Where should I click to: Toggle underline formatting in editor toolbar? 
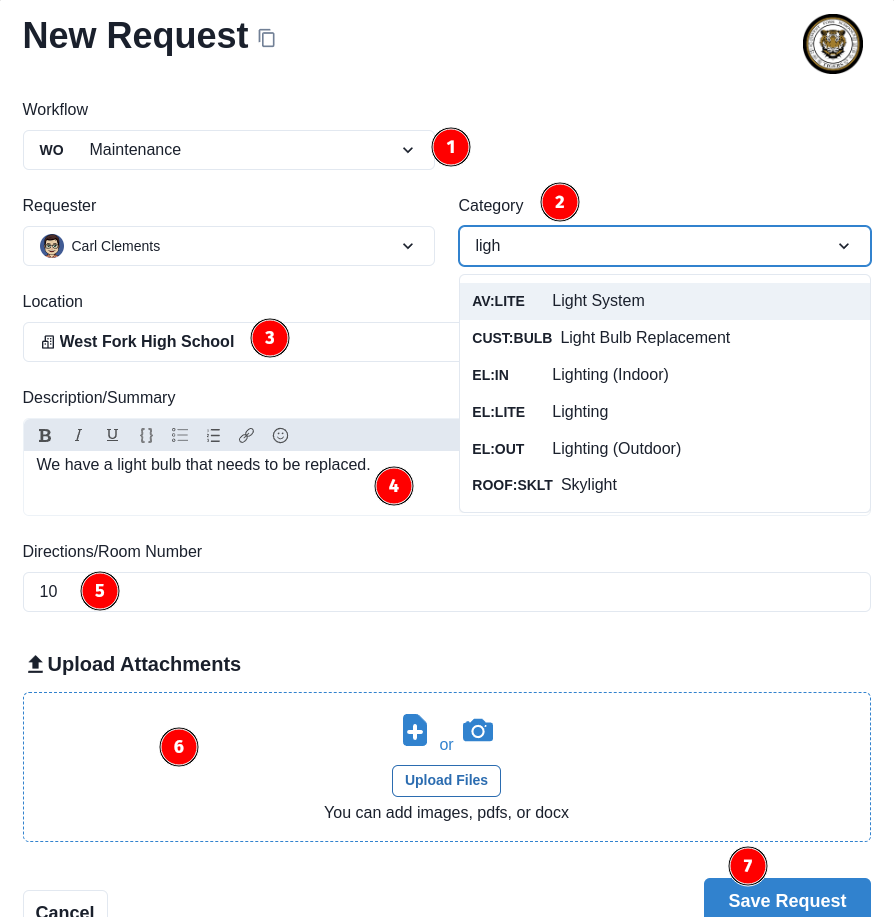[112, 435]
